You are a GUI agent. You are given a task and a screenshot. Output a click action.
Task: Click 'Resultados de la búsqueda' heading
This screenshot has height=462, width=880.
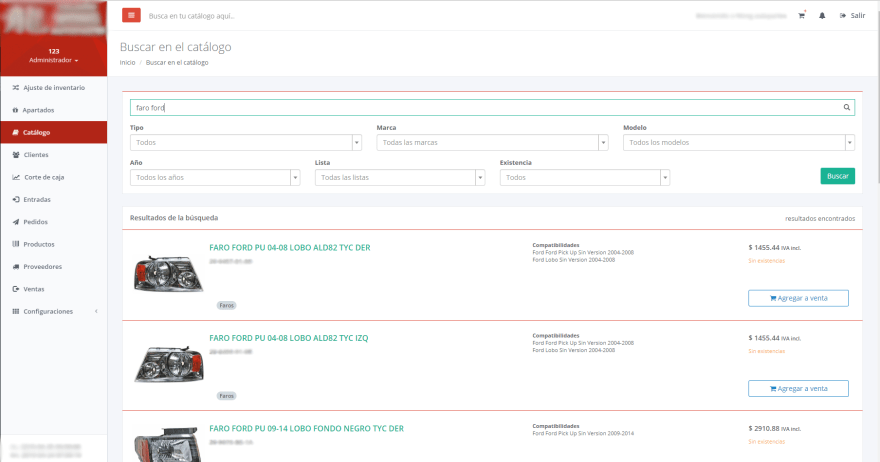tap(174, 218)
